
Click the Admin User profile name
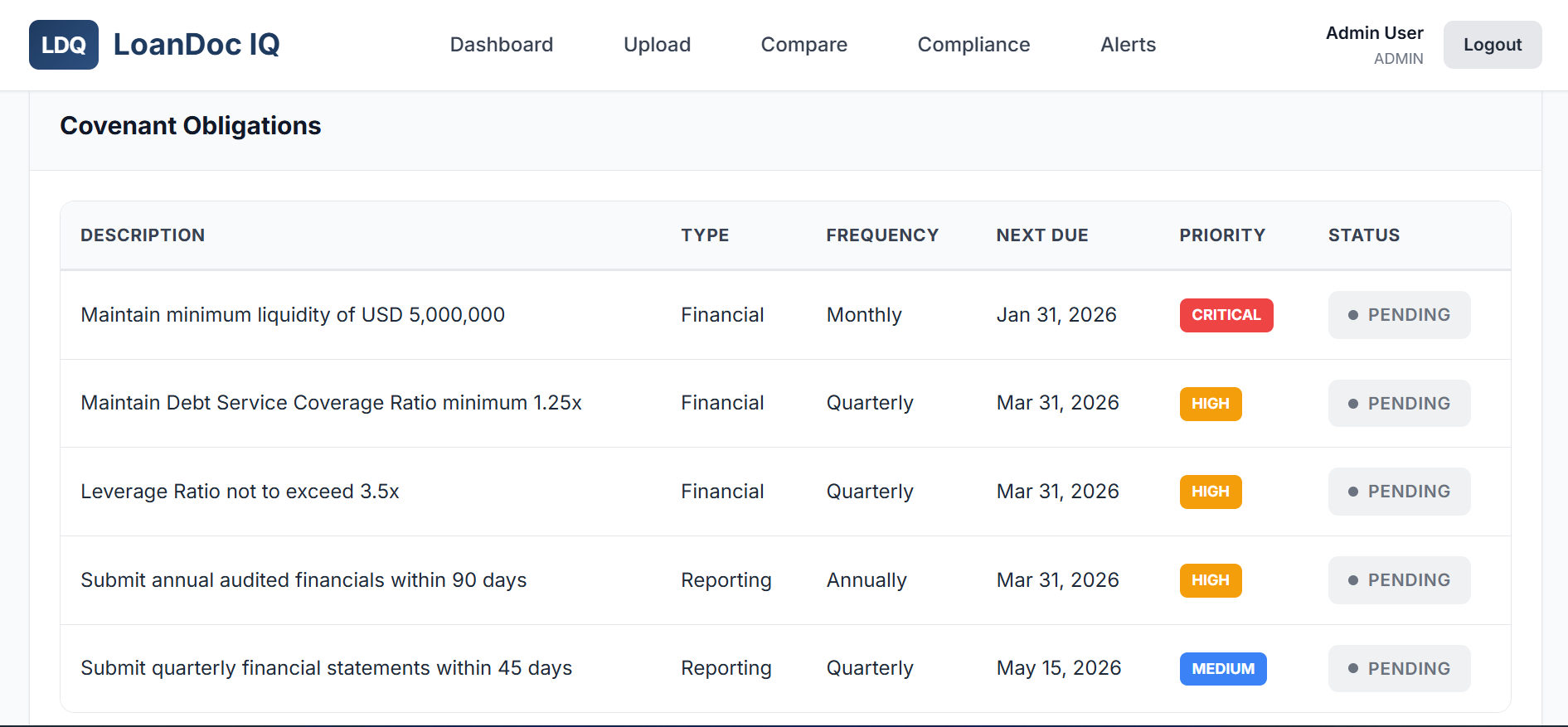(x=1374, y=33)
